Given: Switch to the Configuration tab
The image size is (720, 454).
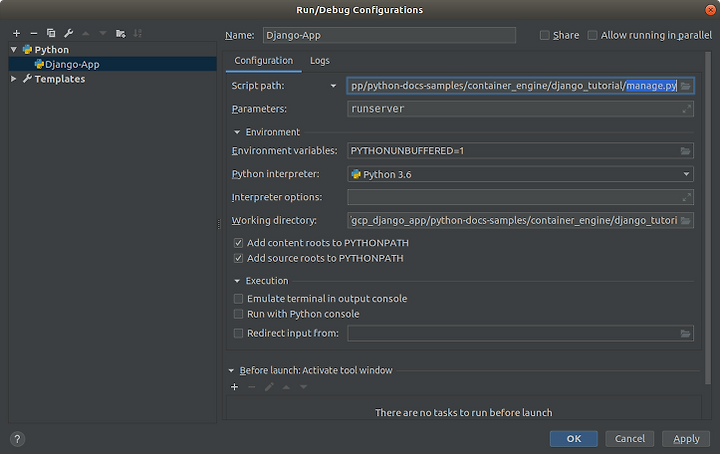Looking at the screenshot, I should coord(264,61).
